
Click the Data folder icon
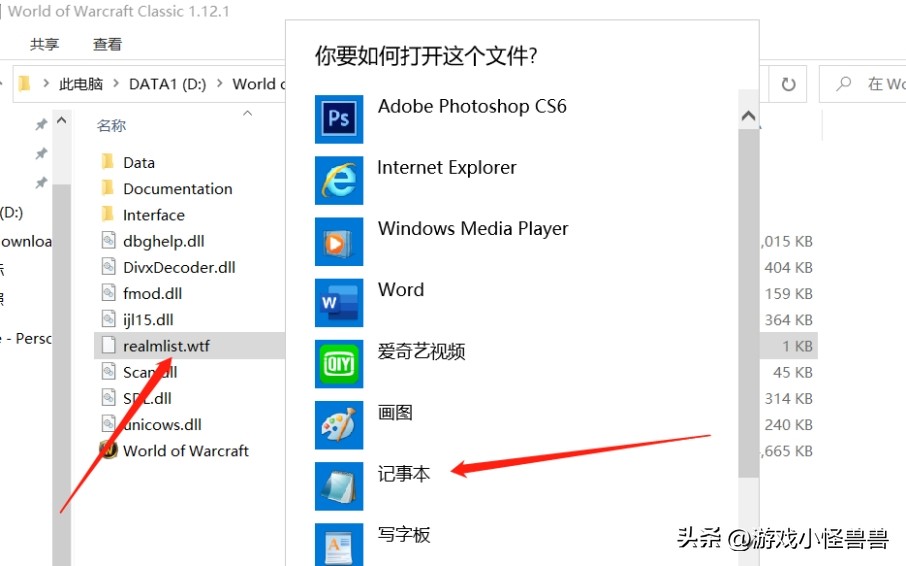[x=107, y=161]
